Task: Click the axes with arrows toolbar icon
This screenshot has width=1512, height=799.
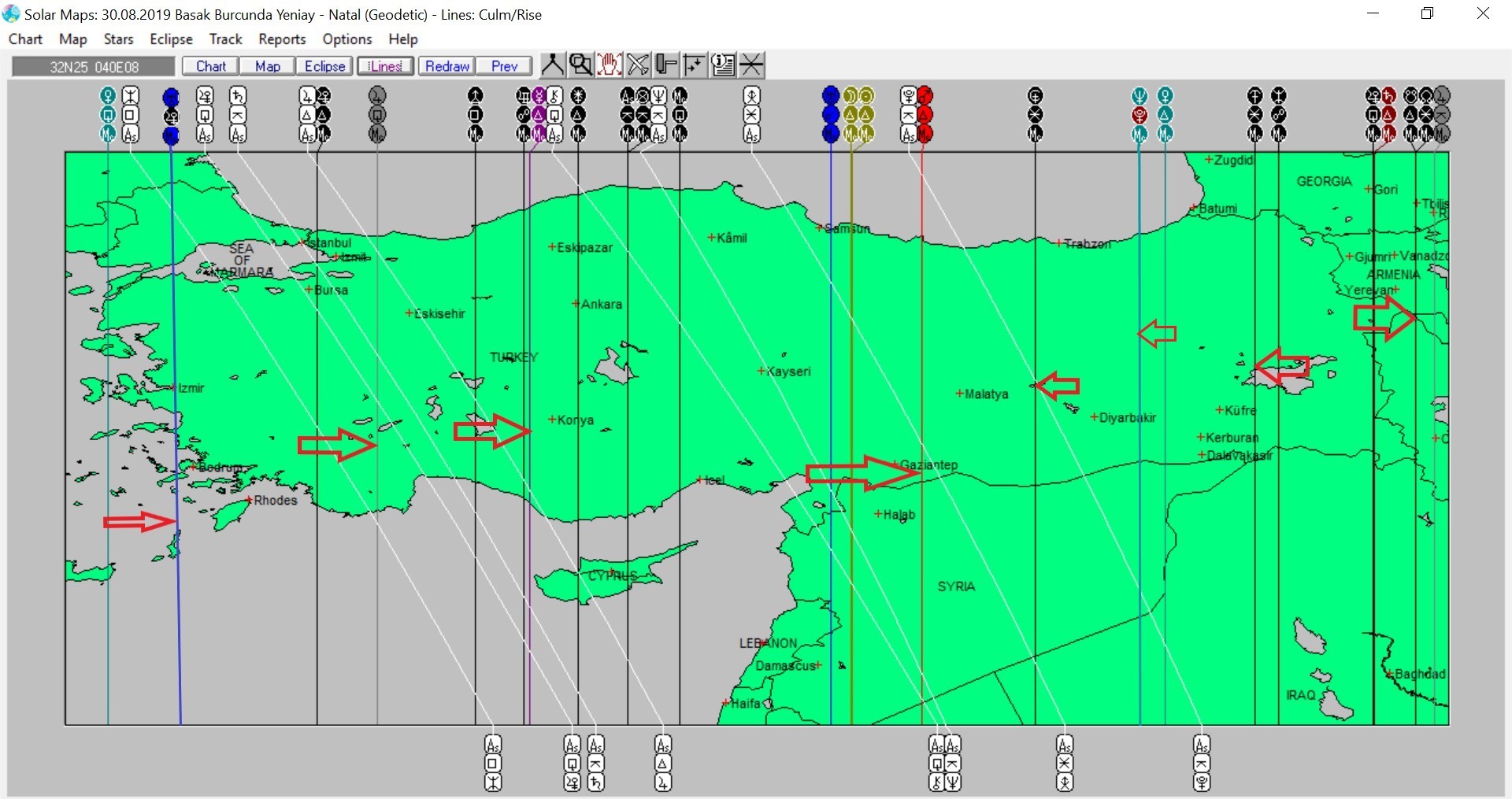Action: coord(695,65)
